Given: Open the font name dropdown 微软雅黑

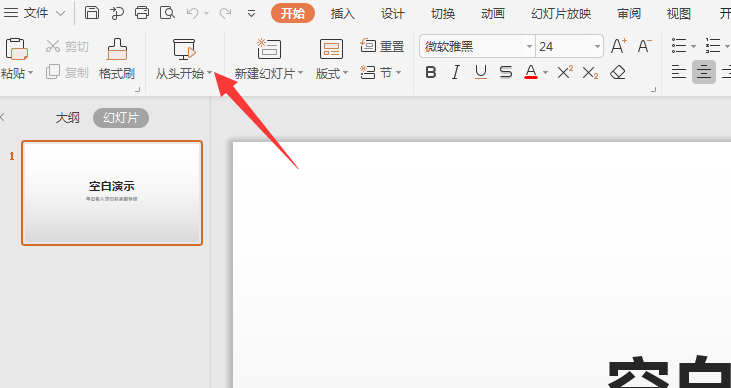Looking at the screenshot, I should point(529,47).
